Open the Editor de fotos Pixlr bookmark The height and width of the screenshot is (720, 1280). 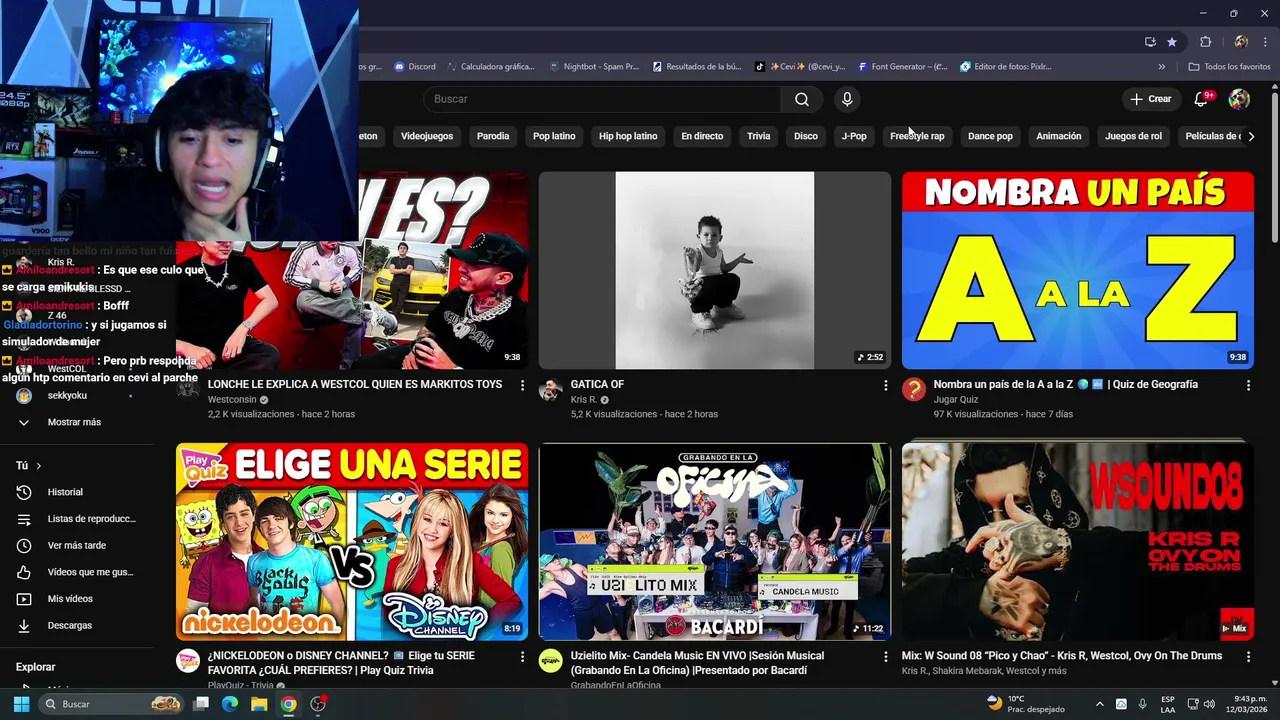[x=1005, y=67]
